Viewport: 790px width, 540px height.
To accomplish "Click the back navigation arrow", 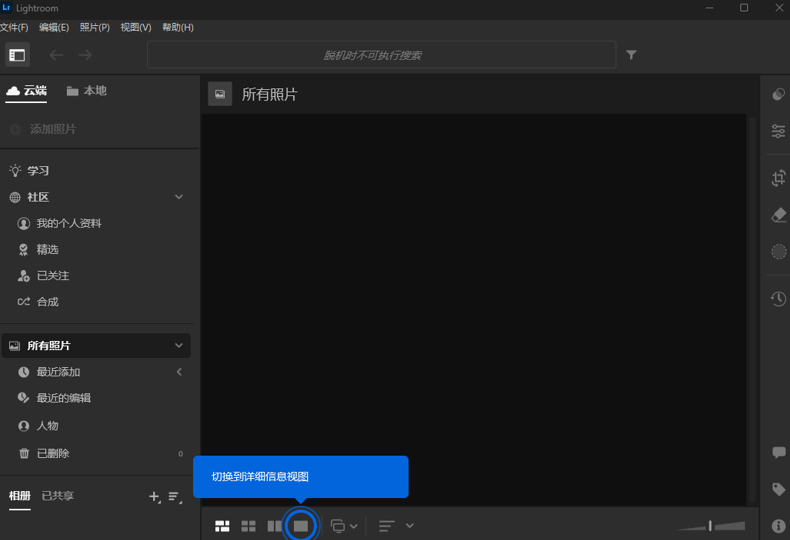I will [56, 55].
